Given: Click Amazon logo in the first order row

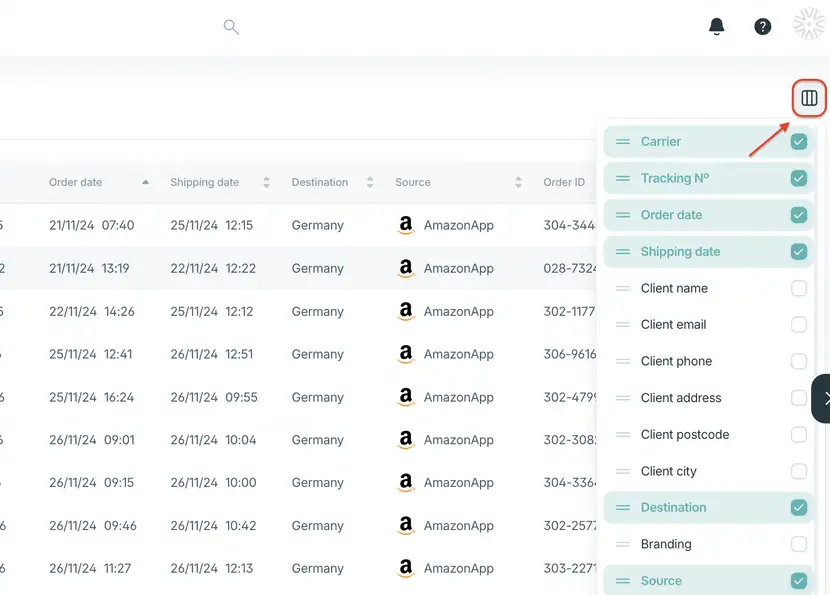Looking at the screenshot, I should [405, 225].
